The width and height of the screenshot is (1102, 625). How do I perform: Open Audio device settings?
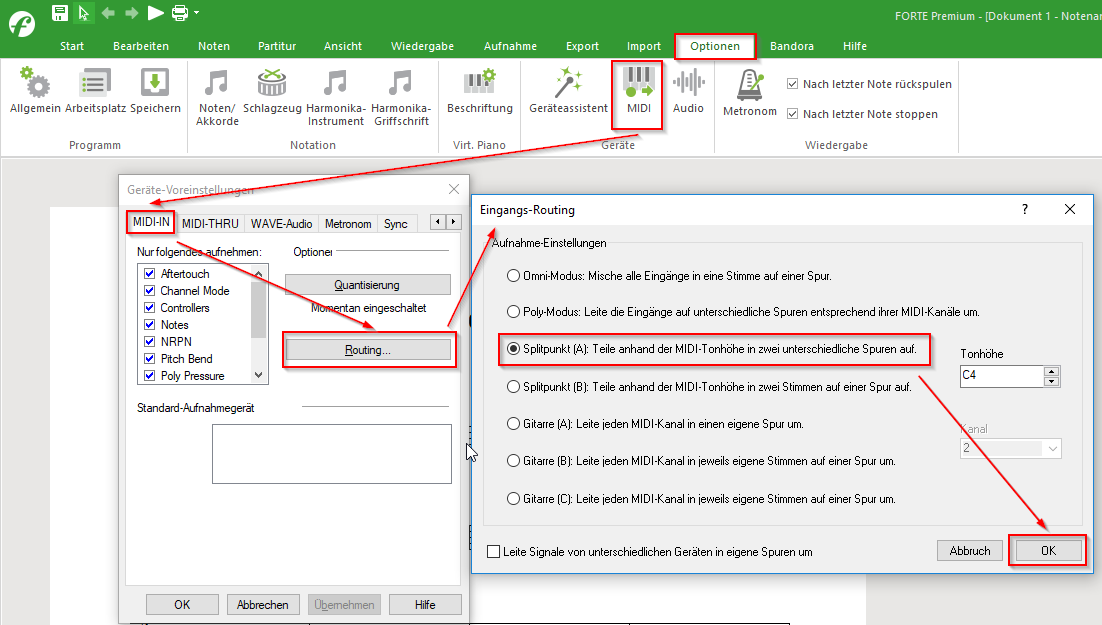pos(688,90)
